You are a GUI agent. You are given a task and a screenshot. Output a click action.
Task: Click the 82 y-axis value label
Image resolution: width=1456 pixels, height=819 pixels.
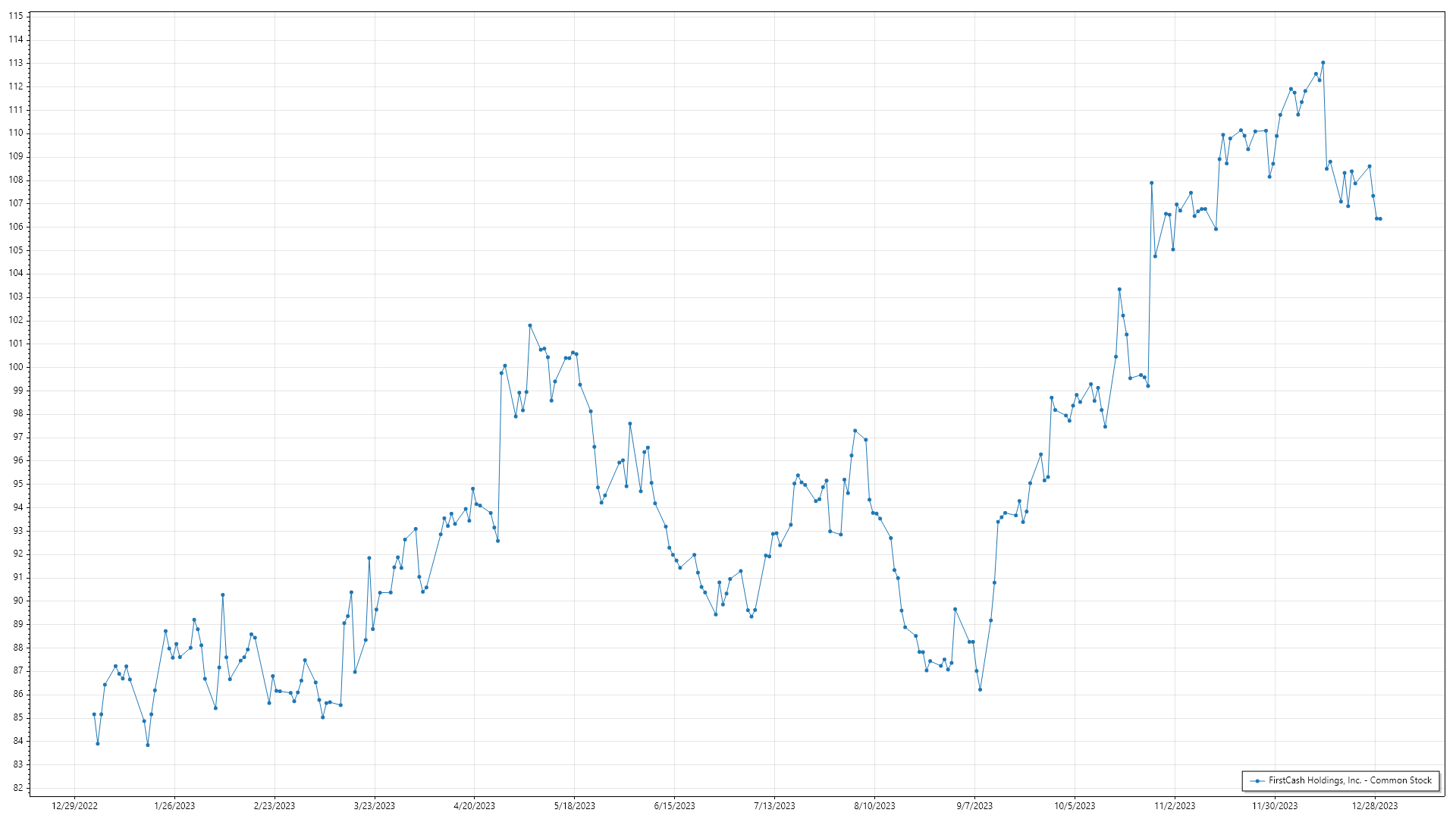[x=18, y=788]
